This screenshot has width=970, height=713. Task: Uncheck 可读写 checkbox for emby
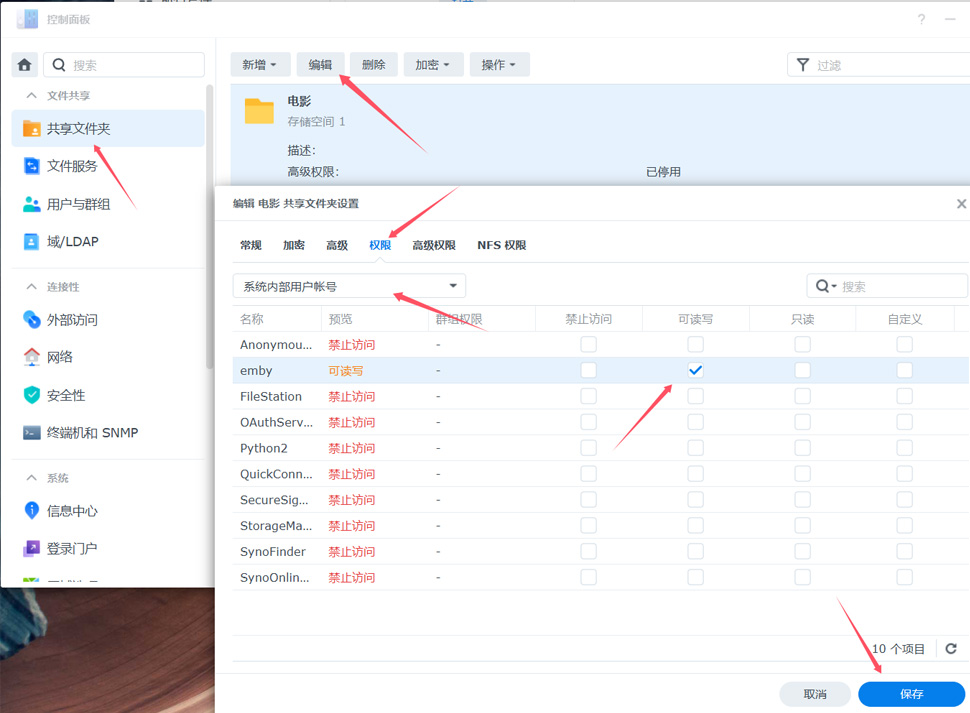(x=695, y=370)
